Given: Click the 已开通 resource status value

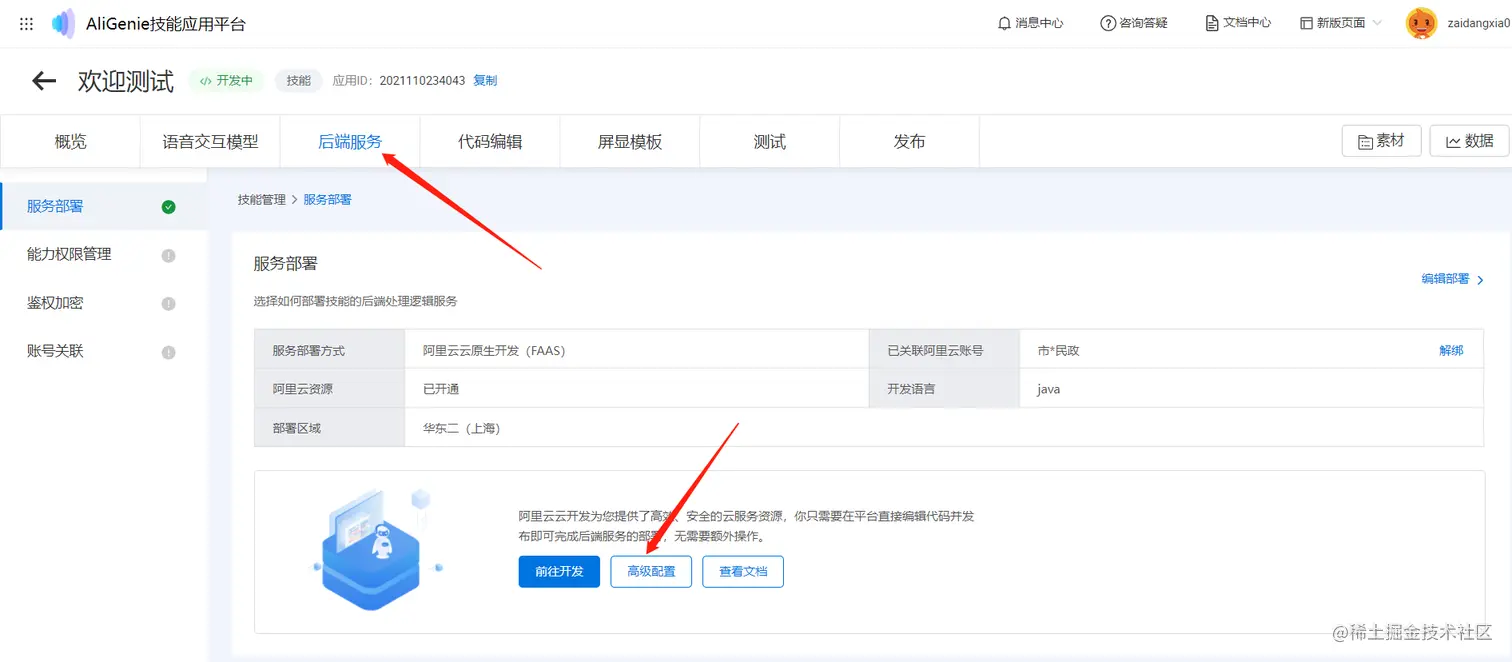Looking at the screenshot, I should 441,389.
